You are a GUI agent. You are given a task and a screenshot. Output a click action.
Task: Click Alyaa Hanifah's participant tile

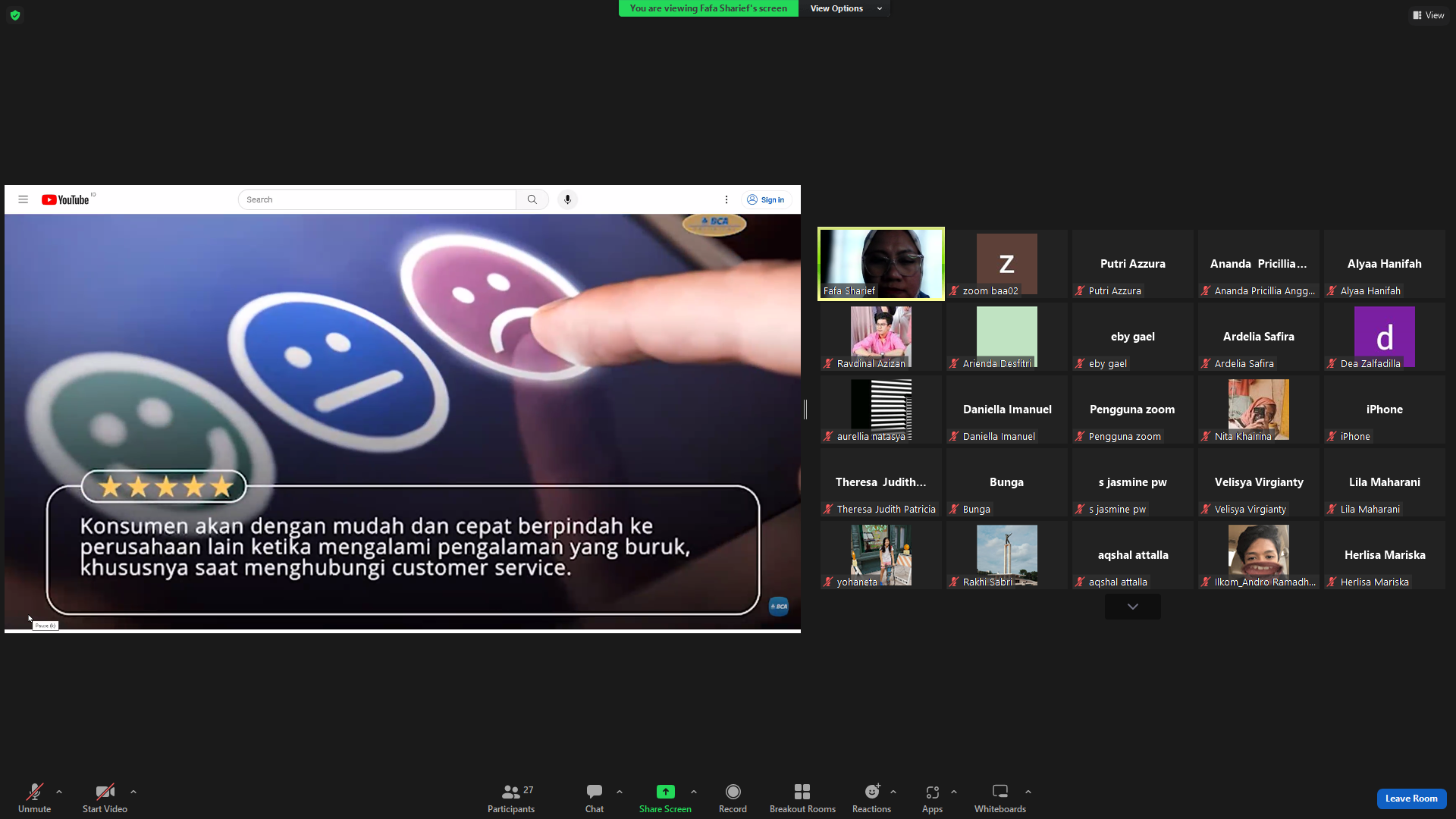(1385, 264)
